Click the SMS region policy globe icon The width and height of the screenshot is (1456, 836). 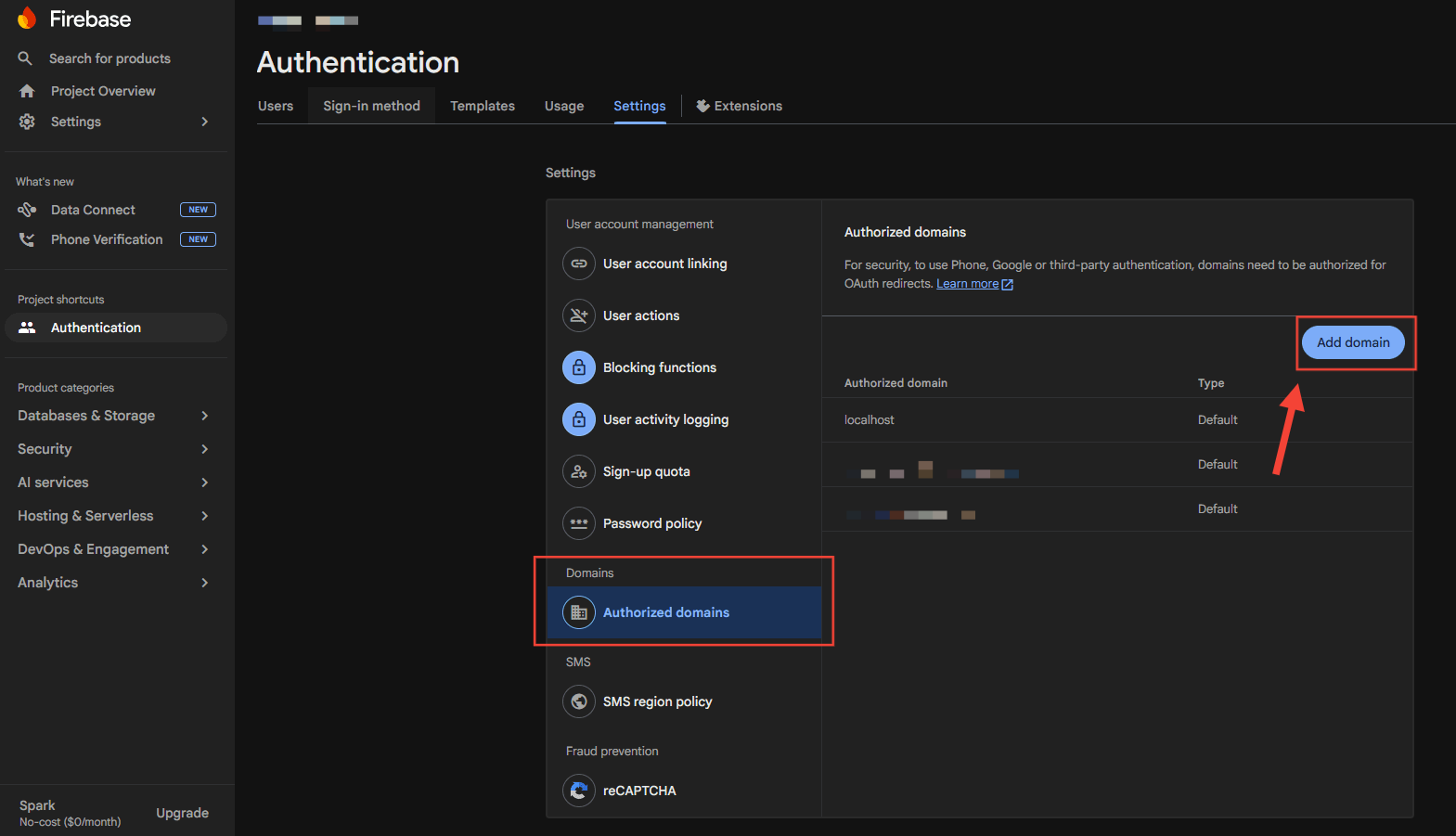(x=579, y=701)
